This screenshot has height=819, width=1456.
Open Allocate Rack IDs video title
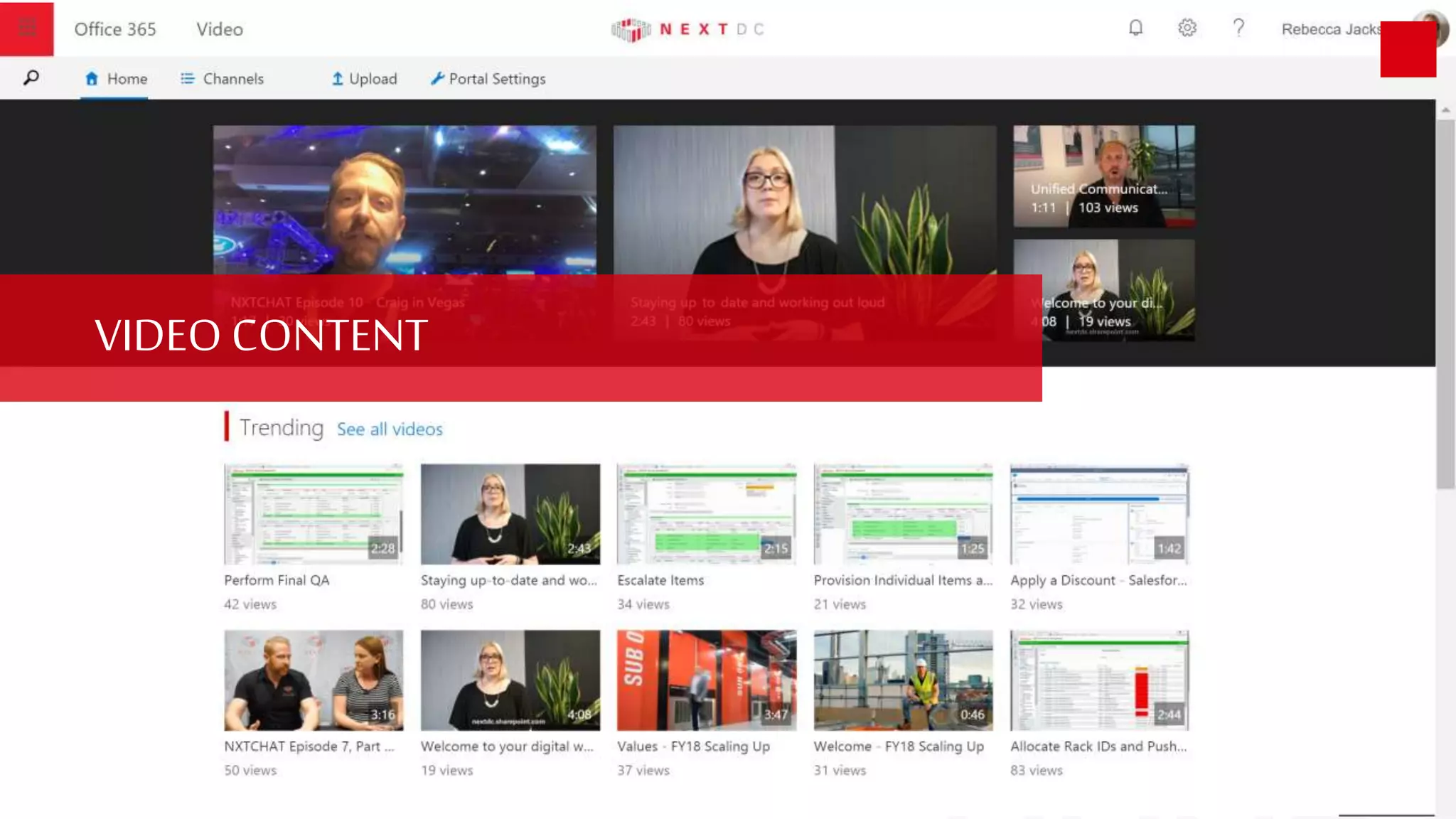[x=1098, y=746]
